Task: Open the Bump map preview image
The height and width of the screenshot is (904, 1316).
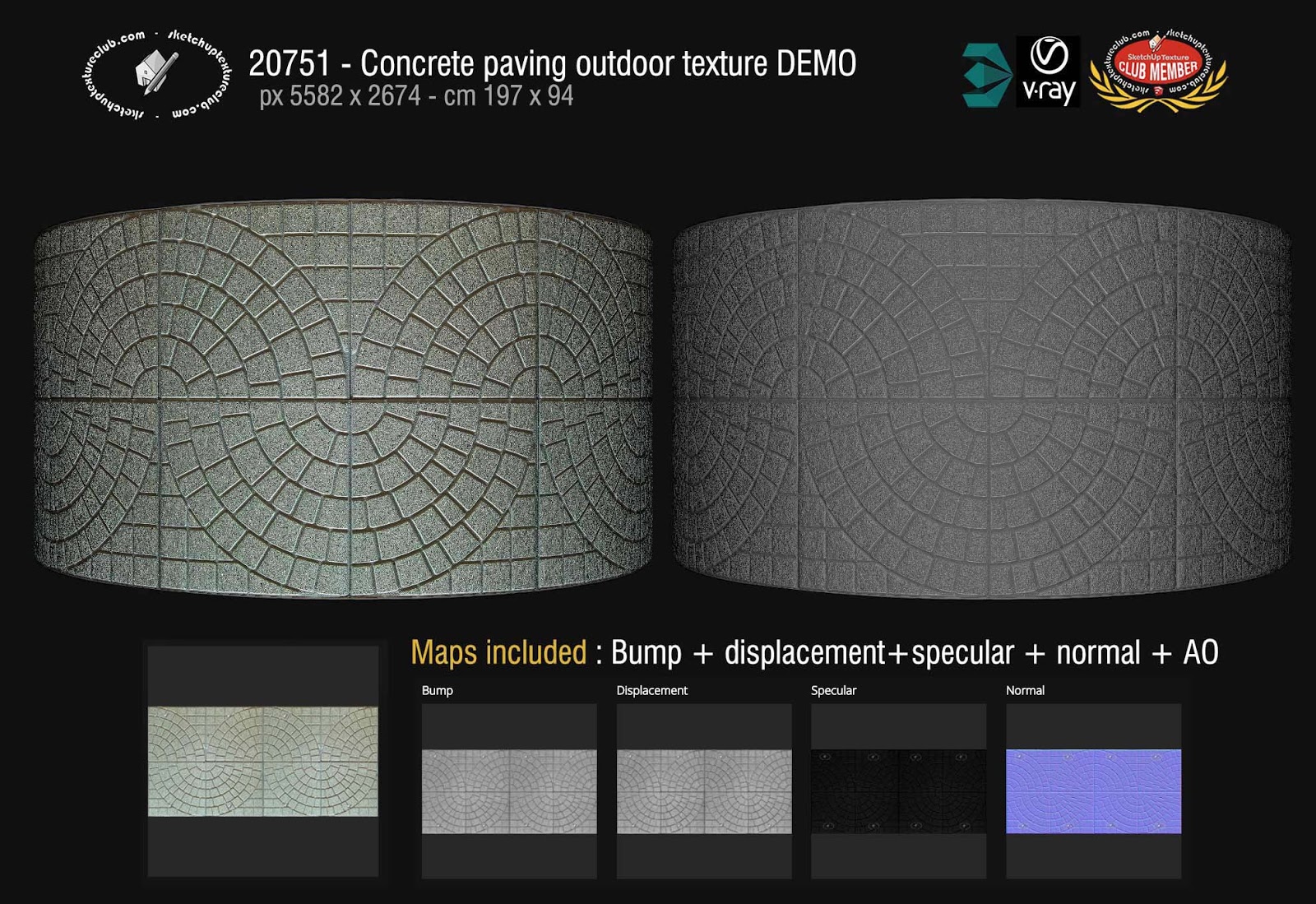Action: point(510,790)
